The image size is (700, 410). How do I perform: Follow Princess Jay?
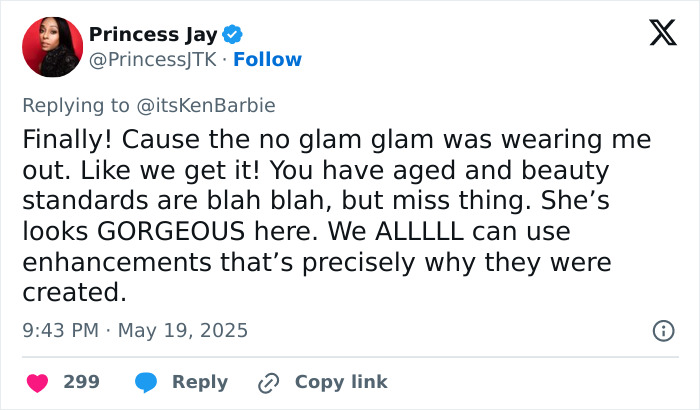[x=267, y=60]
